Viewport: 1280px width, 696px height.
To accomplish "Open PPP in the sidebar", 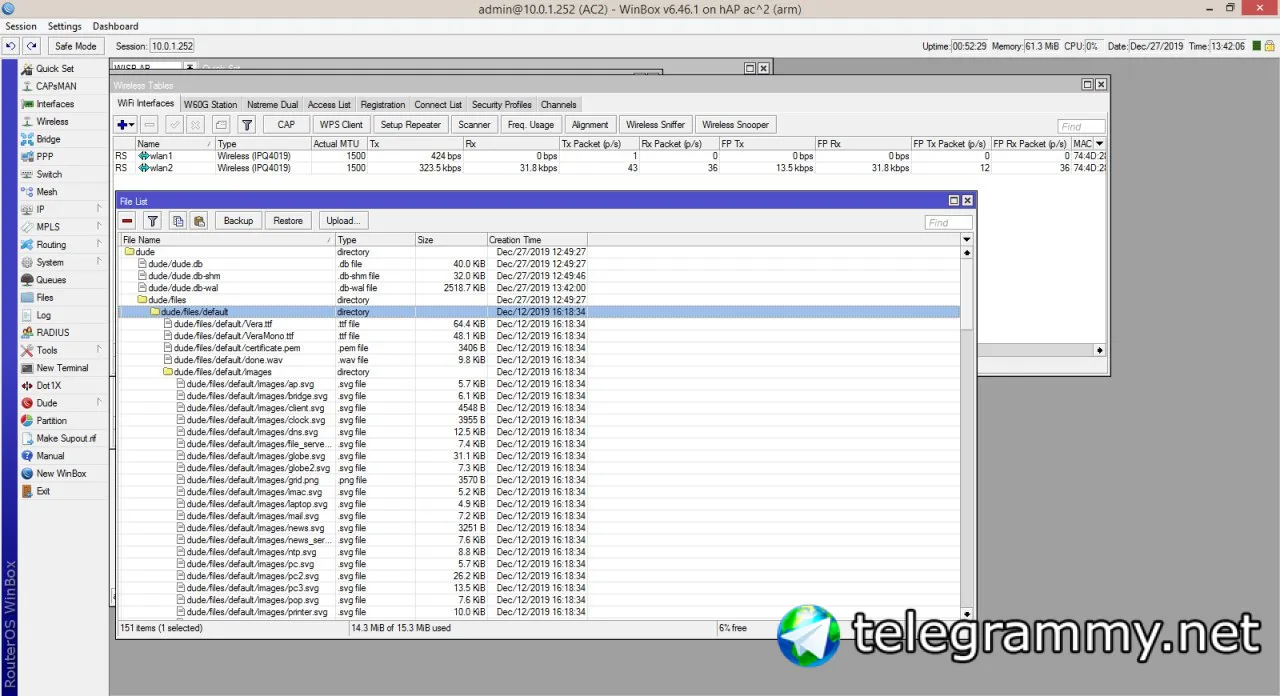I will (x=45, y=157).
